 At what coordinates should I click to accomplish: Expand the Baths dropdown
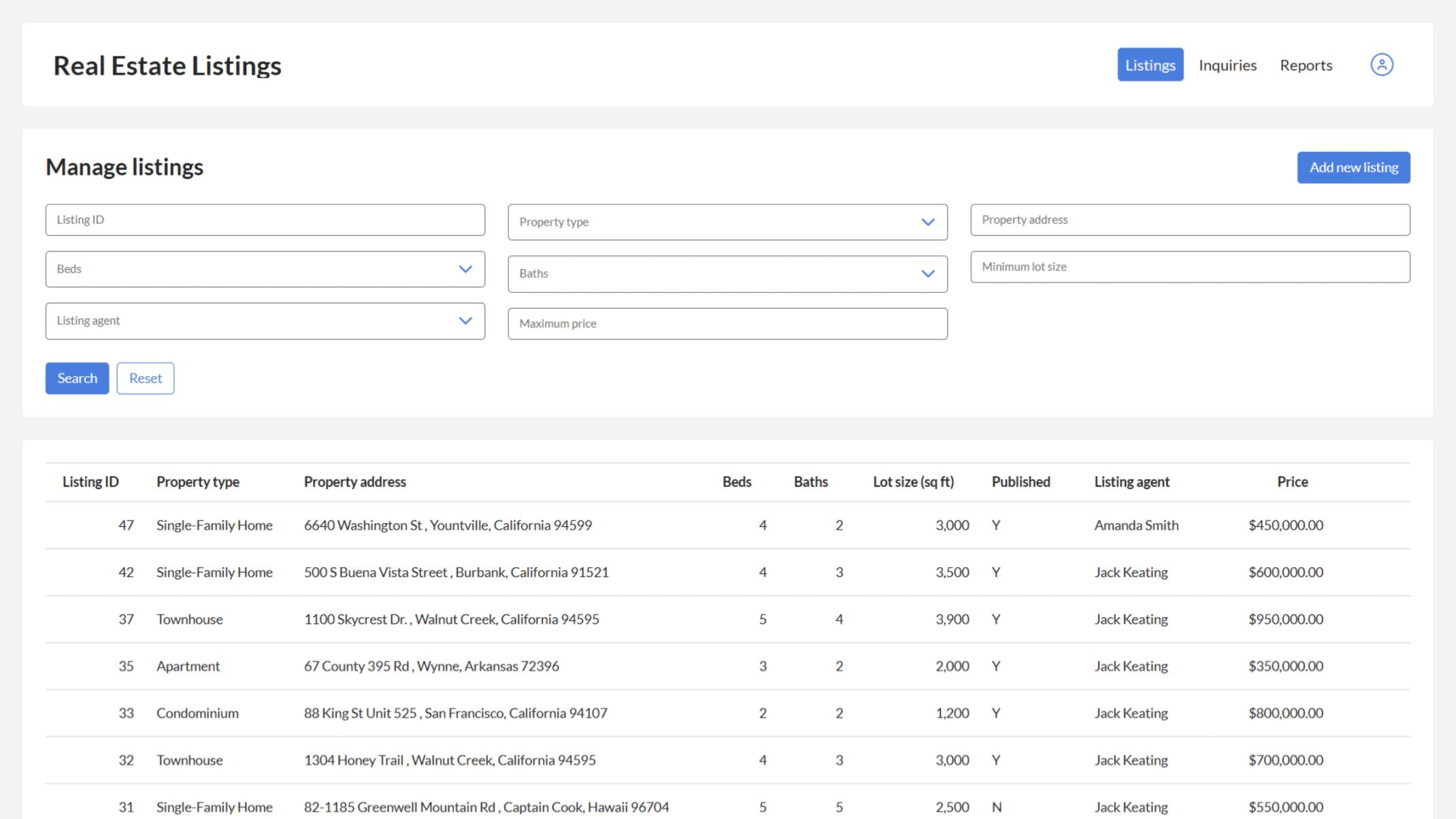(x=727, y=274)
